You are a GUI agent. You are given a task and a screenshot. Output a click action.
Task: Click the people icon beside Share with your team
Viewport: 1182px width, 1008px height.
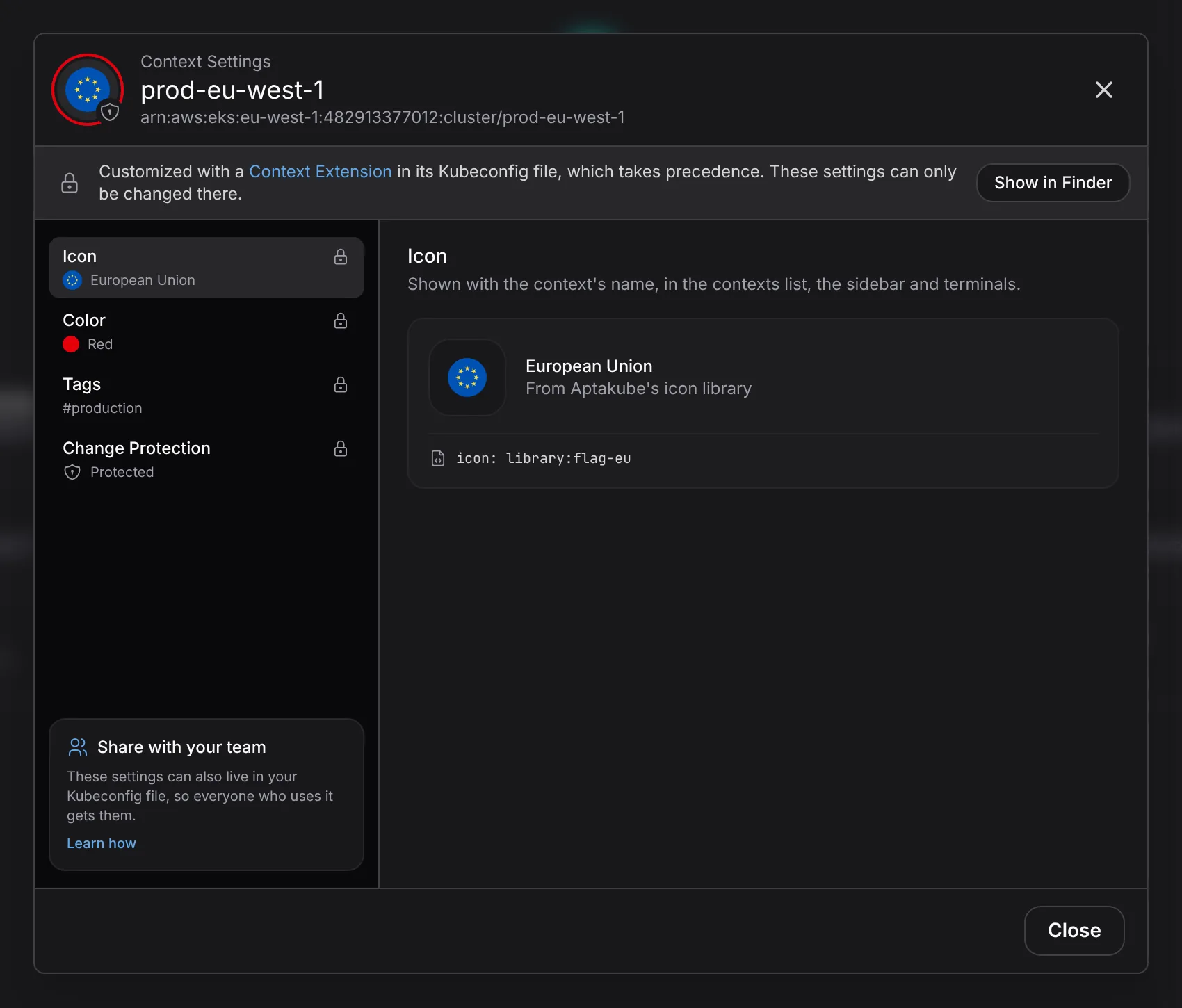pyautogui.click(x=78, y=747)
